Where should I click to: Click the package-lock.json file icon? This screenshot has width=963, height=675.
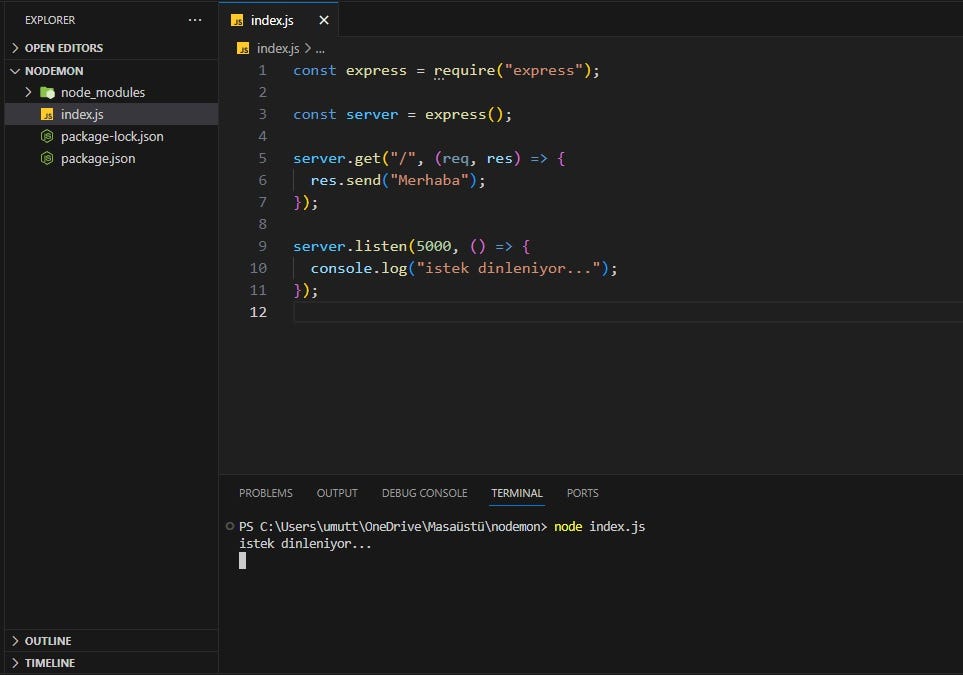coord(46,136)
